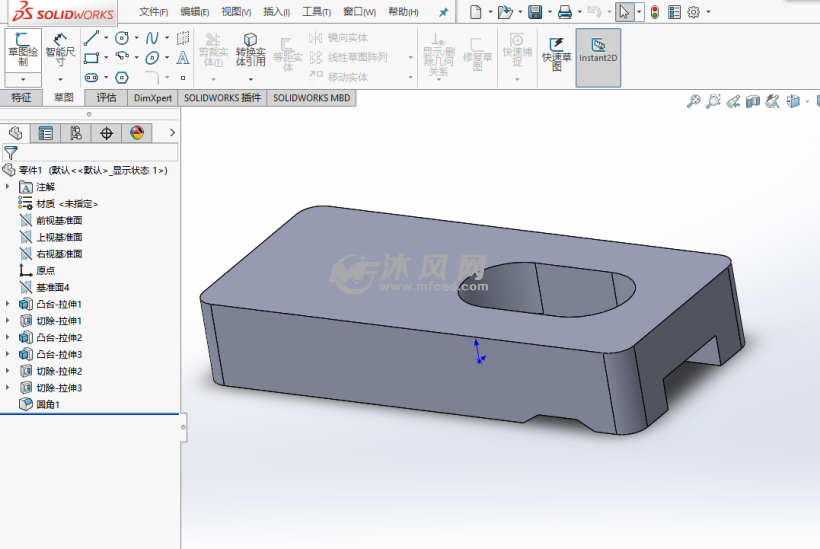Open the DisplayManager color-ball tab
This screenshot has width=820, height=549.
(x=137, y=133)
